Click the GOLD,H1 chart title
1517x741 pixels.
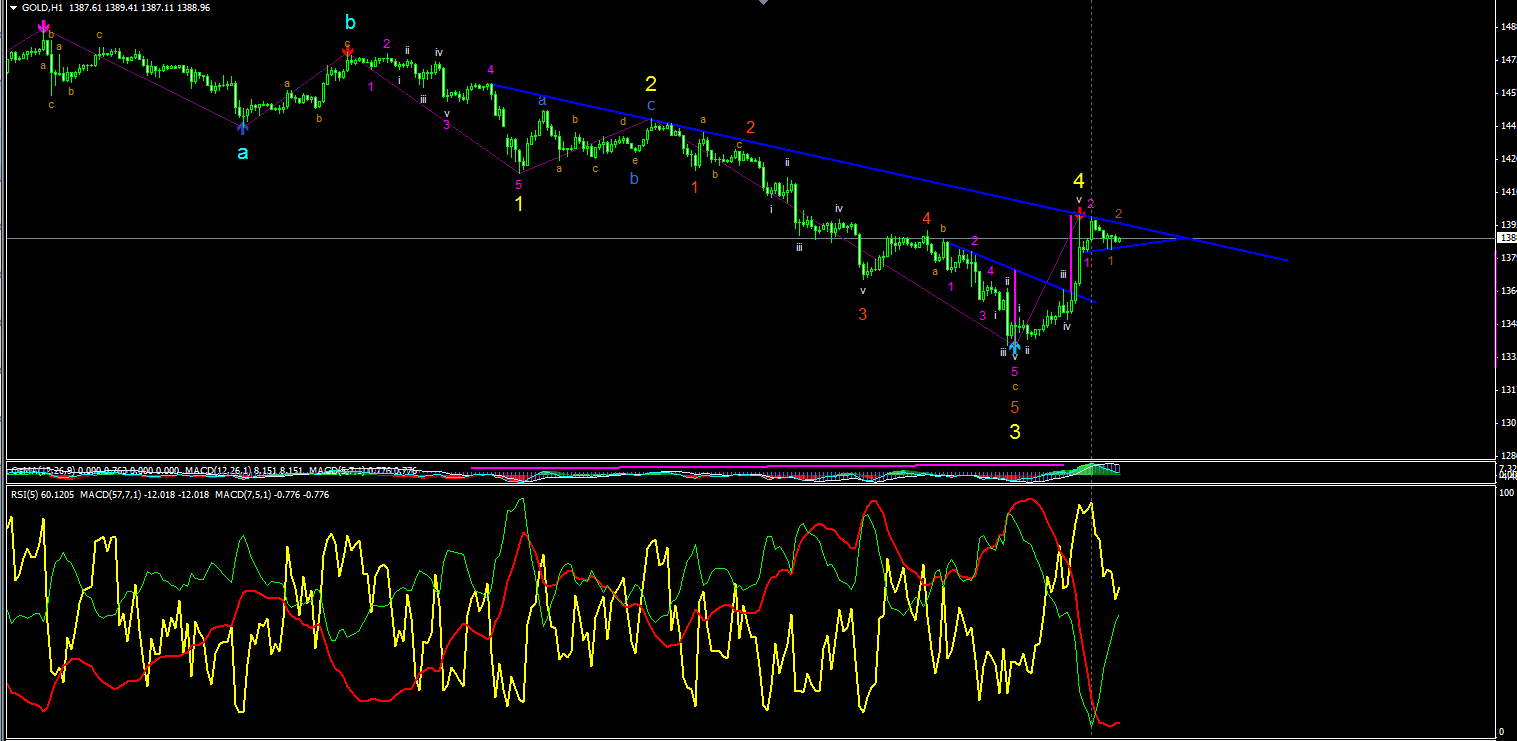[x=43, y=9]
